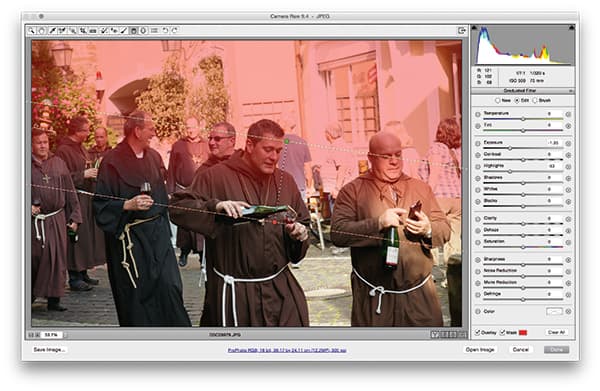Screen dimensions: 600x391
Task: Click the Save Image button
Action: click(x=49, y=350)
